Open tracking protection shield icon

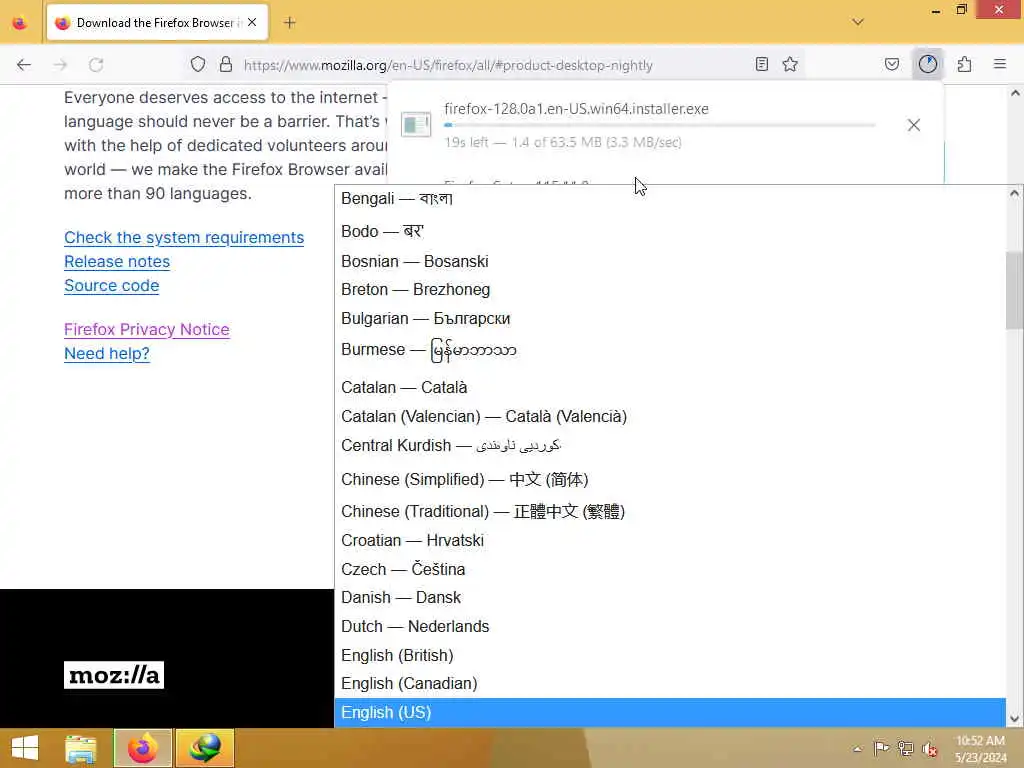(x=198, y=65)
